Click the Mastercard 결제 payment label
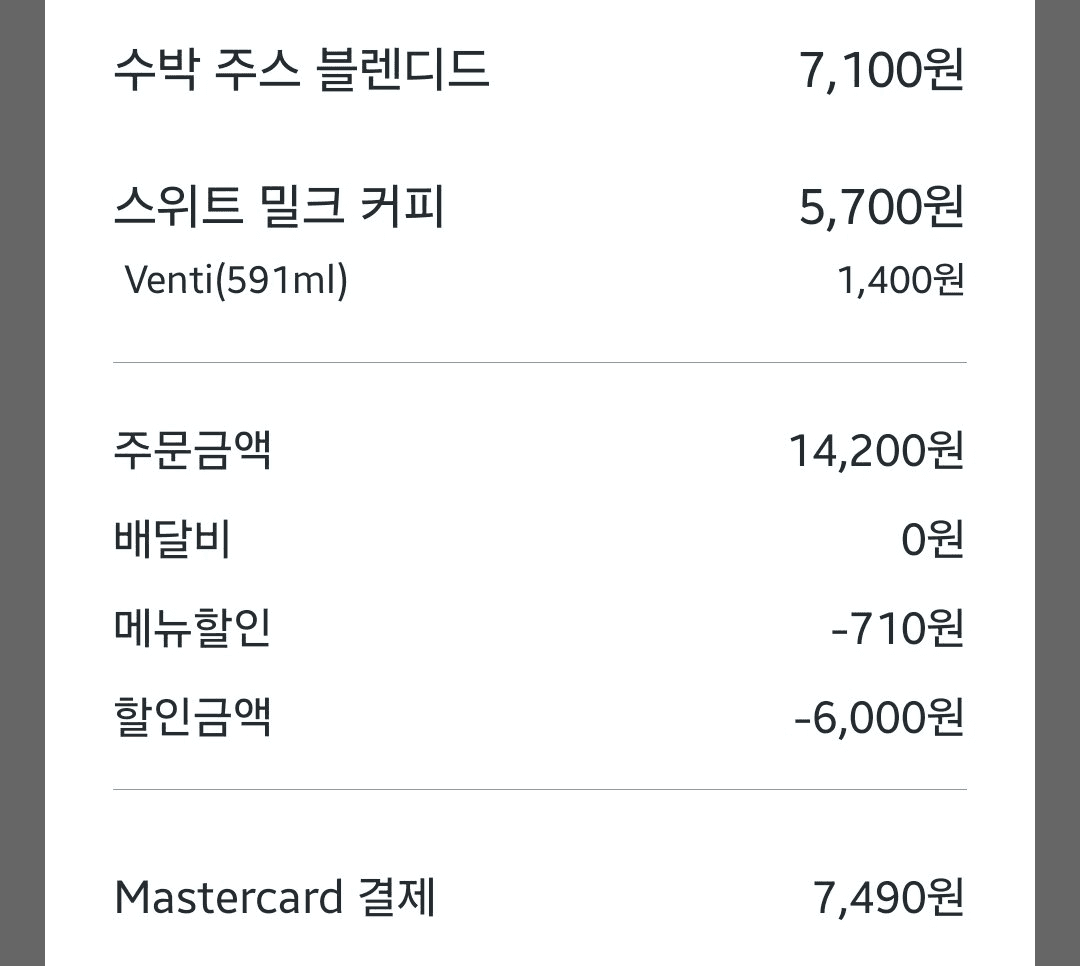1080x966 pixels. 275,898
